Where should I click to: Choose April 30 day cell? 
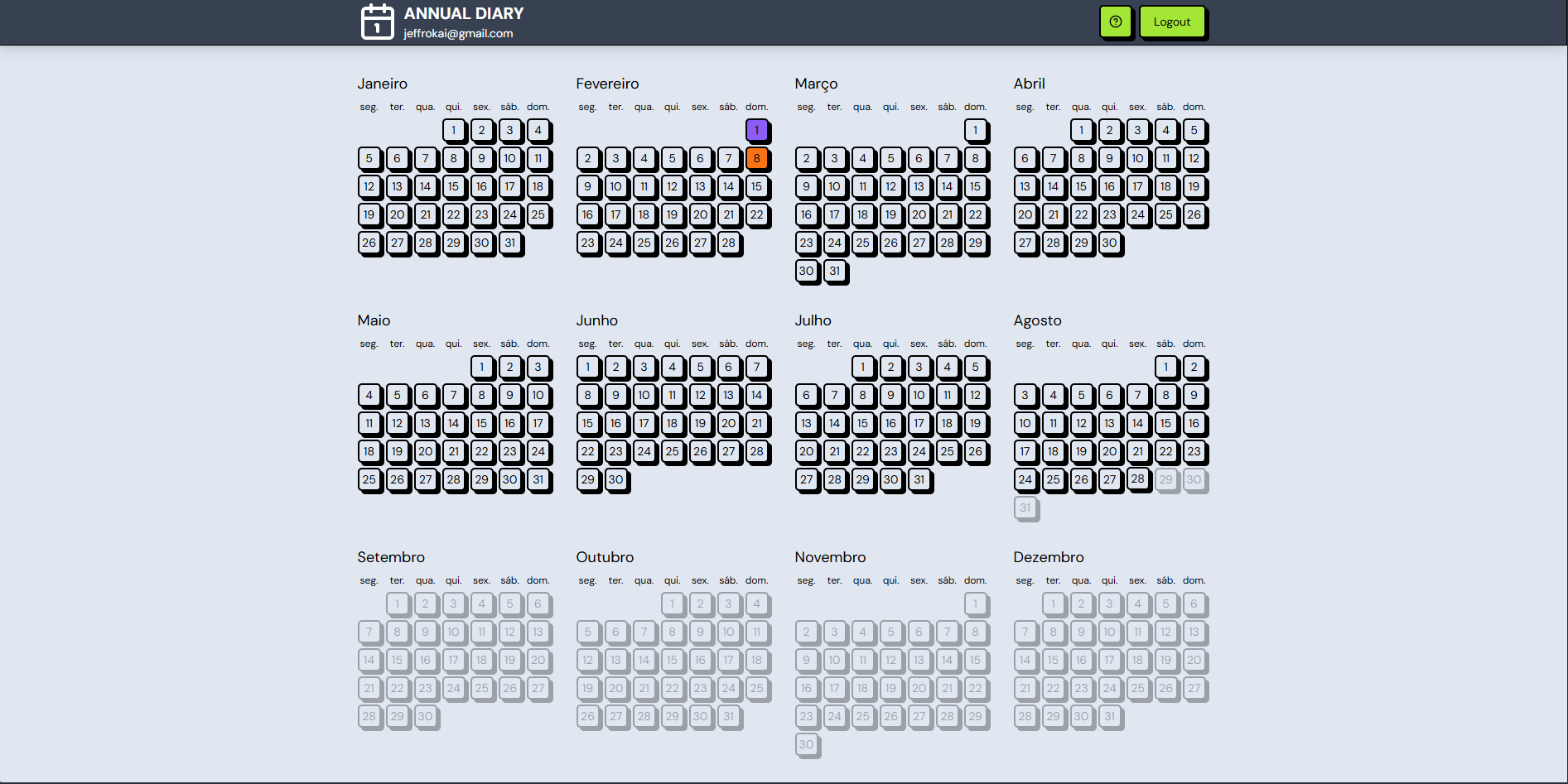coord(1109,243)
